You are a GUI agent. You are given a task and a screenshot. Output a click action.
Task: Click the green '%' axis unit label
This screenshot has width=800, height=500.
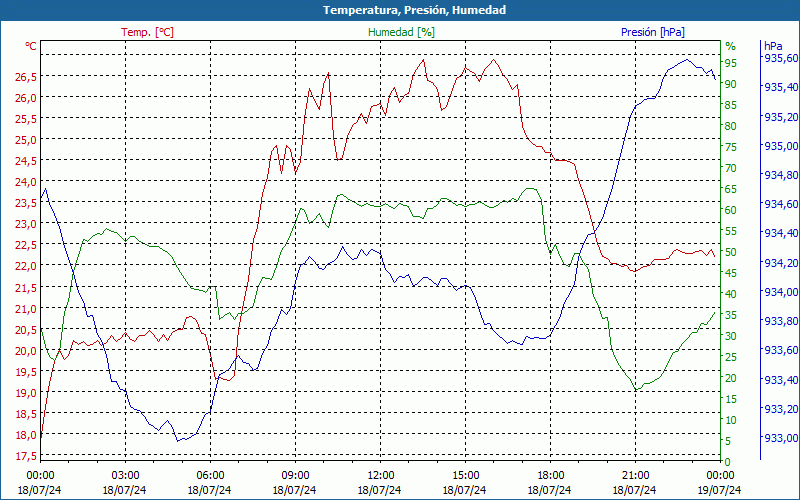(731, 46)
